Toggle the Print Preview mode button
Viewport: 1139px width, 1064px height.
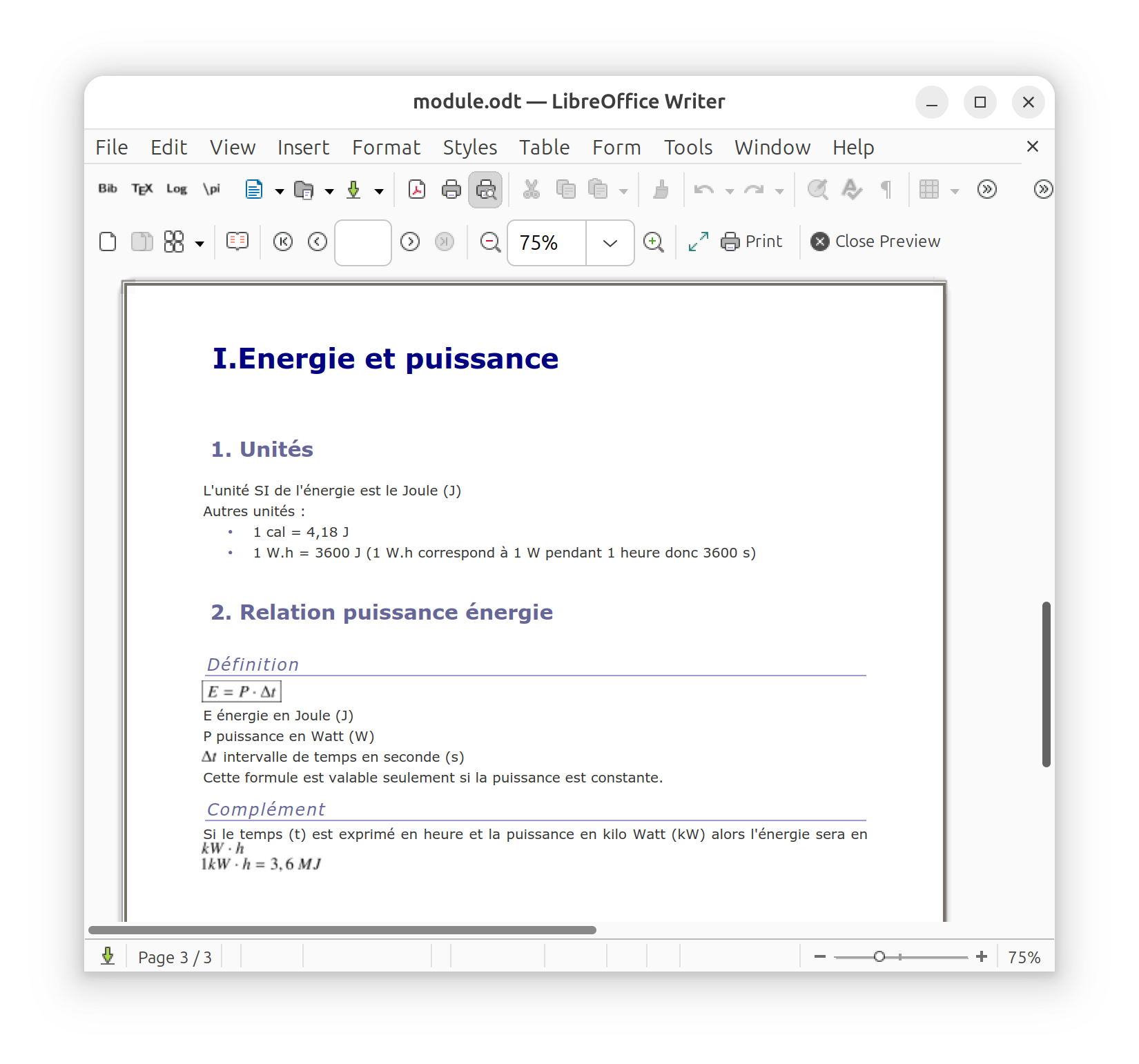(485, 189)
